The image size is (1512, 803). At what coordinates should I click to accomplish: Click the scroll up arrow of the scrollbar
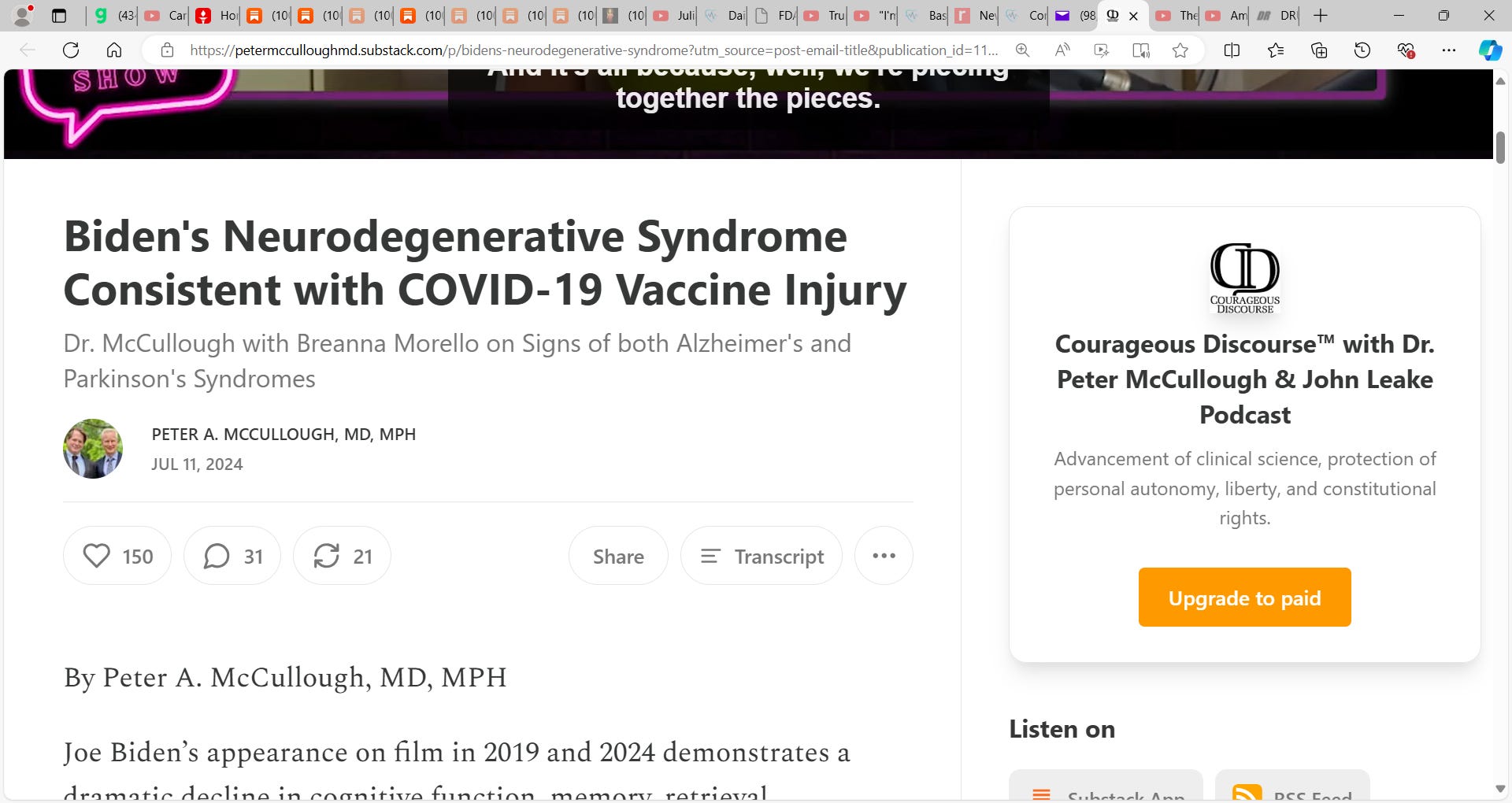(x=1500, y=81)
